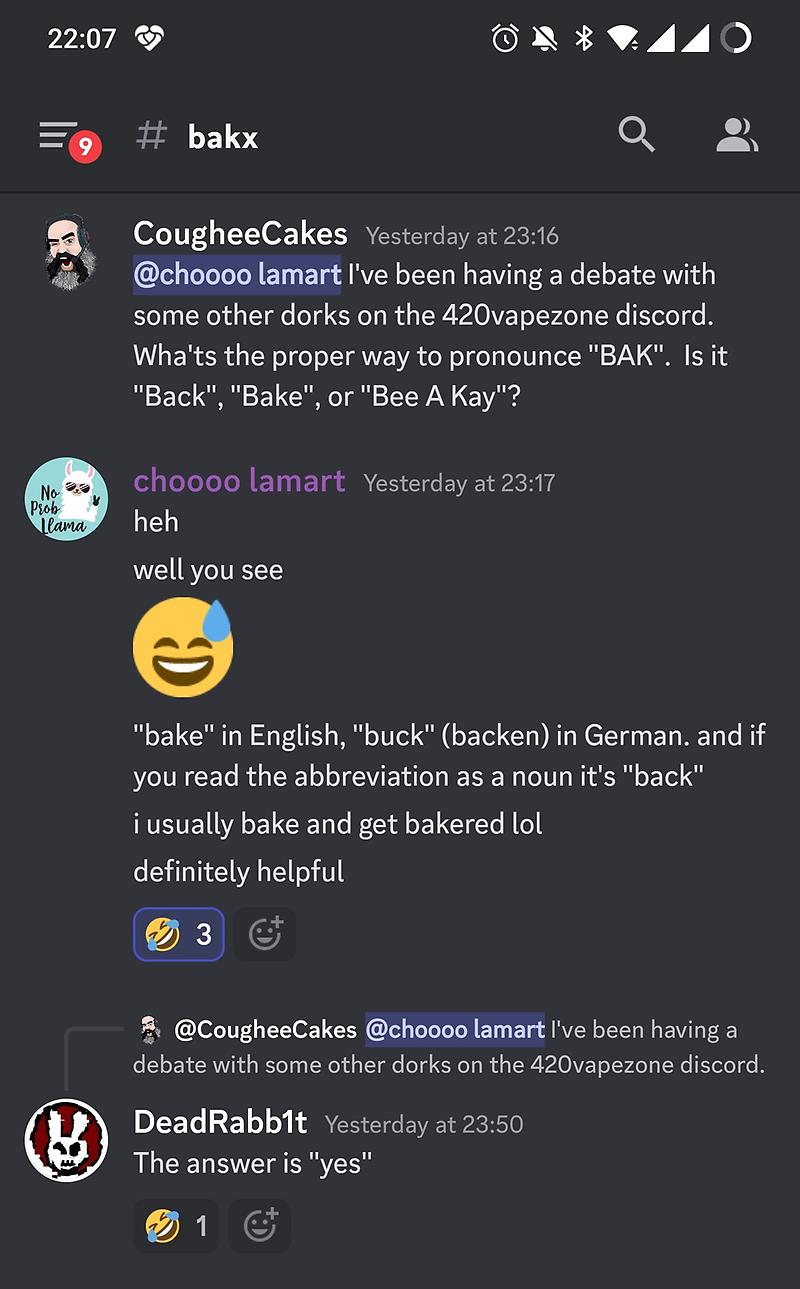Open the choooo lamart purple username
This screenshot has height=1289, width=800.
pyautogui.click(x=239, y=481)
